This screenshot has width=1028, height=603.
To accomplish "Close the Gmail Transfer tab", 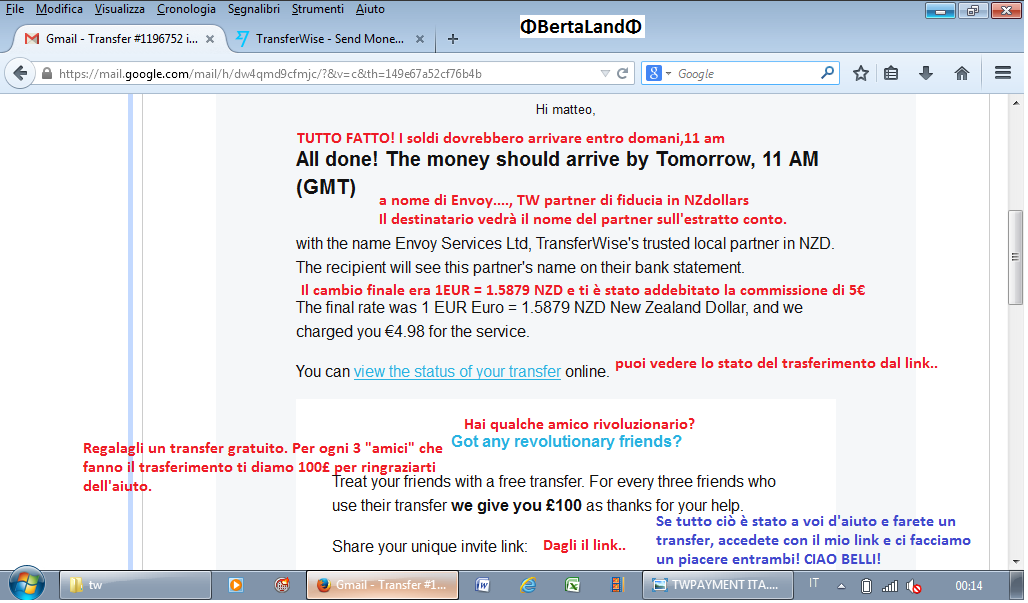I will click(210, 39).
